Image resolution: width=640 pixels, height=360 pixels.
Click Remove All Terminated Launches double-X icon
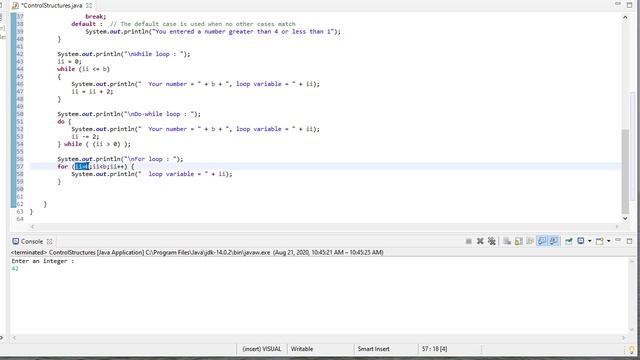click(x=492, y=241)
